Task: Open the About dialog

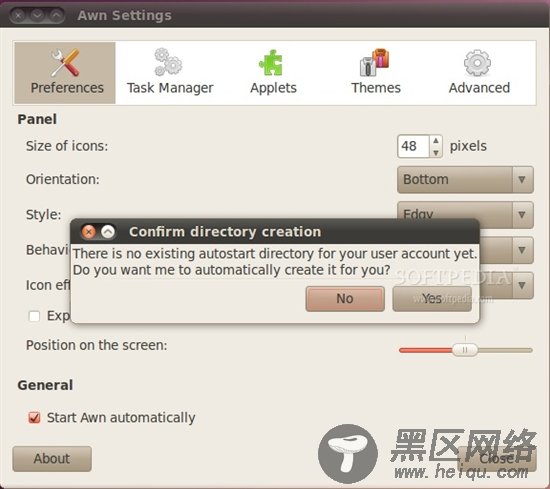Action: 52,459
